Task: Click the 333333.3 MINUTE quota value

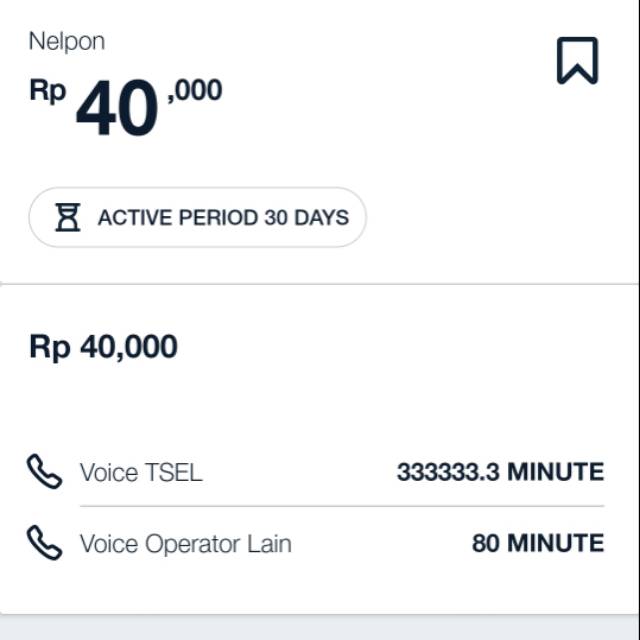Action: tap(500, 472)
